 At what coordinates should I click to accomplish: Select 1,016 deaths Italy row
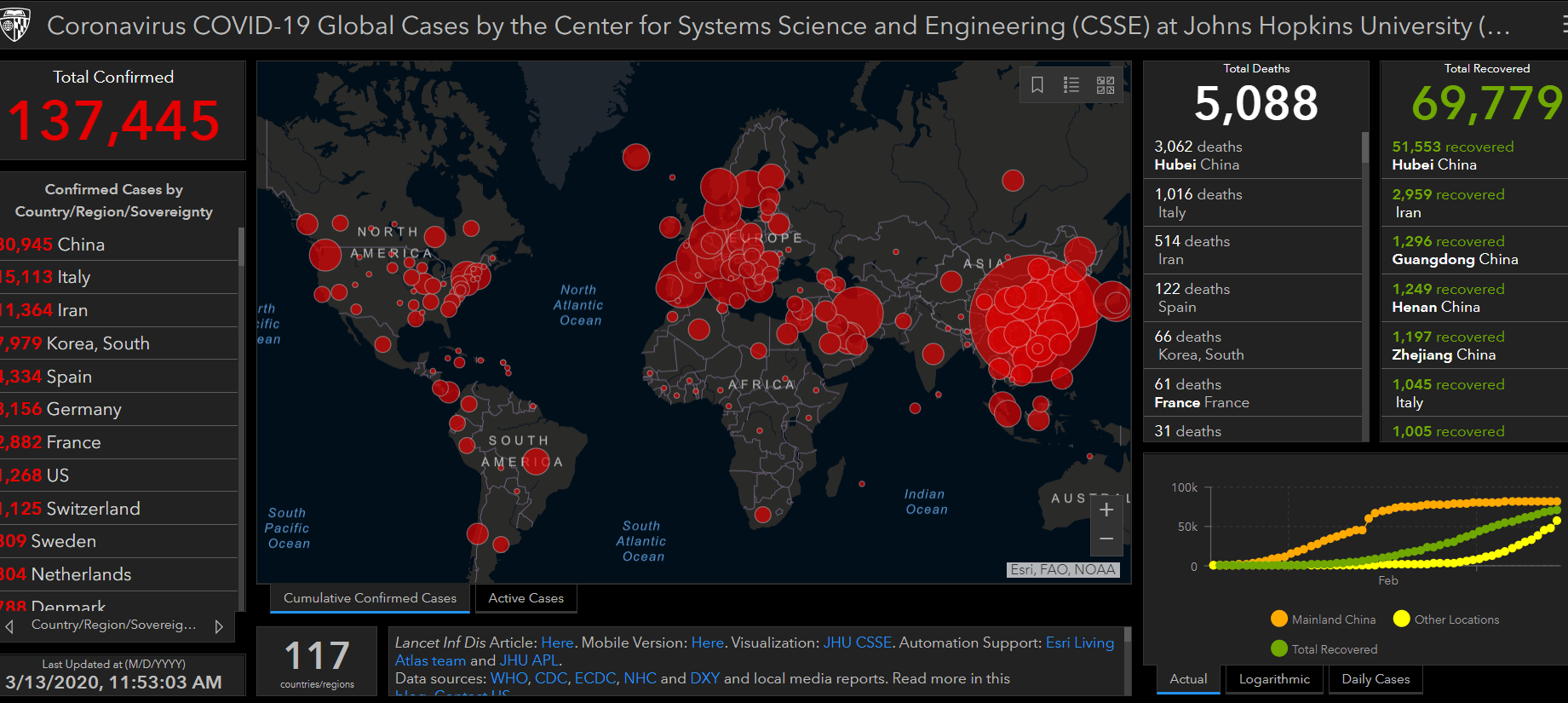pos(1252,203)
